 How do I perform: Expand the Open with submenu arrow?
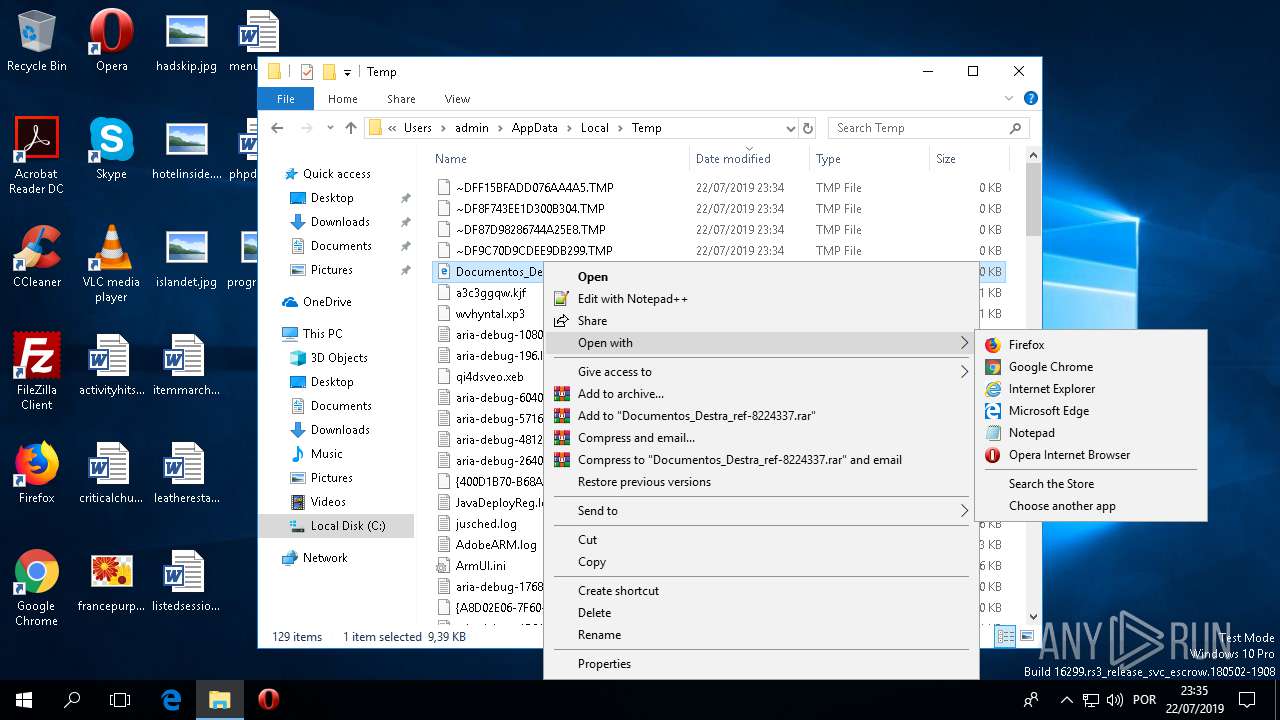[964, 343]
